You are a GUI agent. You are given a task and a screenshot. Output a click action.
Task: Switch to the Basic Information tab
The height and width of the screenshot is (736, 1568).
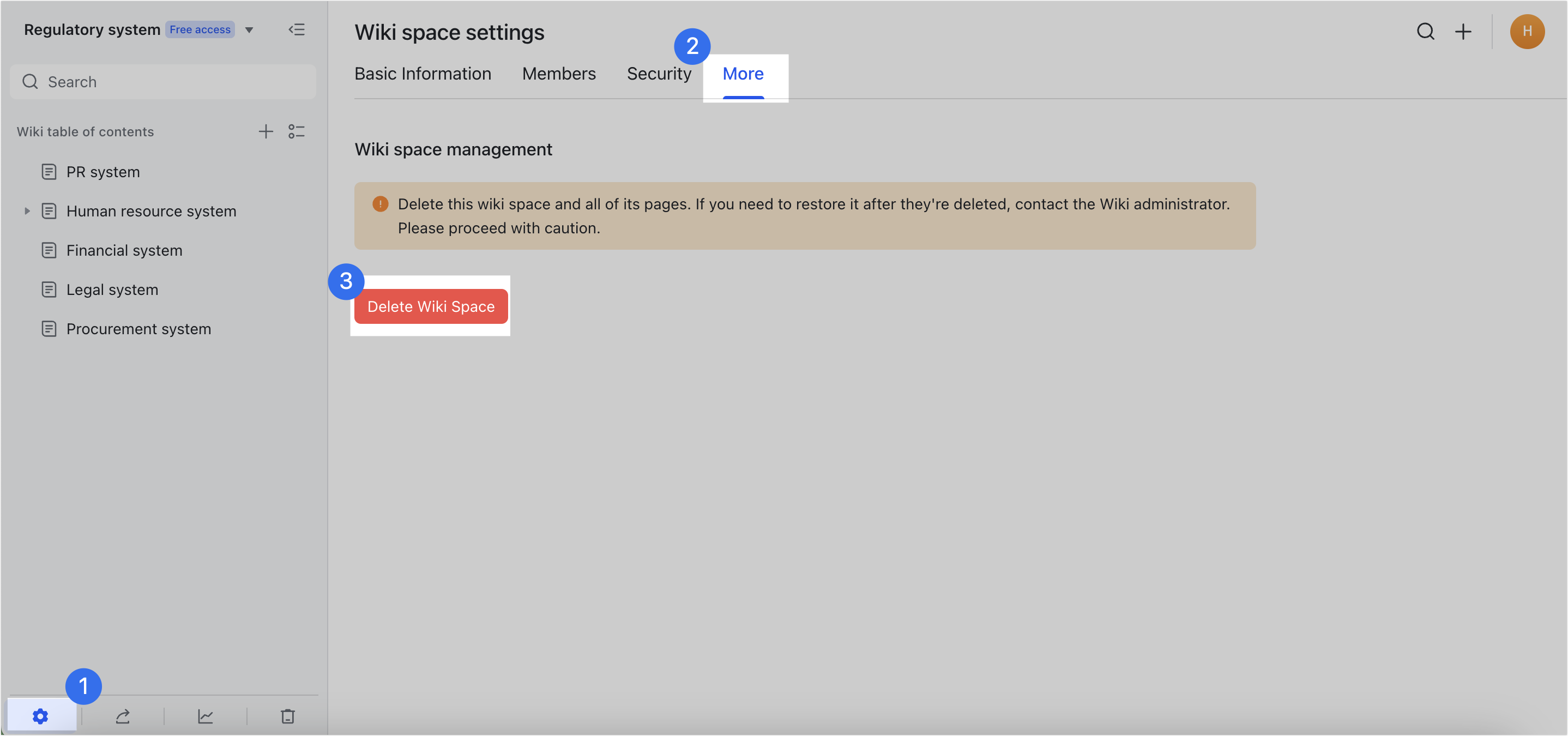pyautogui.click(x=423, y=73)
